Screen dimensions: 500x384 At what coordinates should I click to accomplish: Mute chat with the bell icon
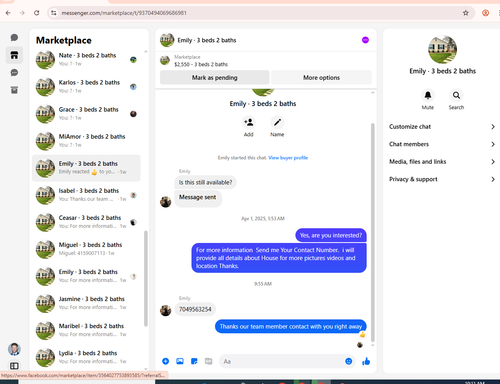tap(428, 95)
